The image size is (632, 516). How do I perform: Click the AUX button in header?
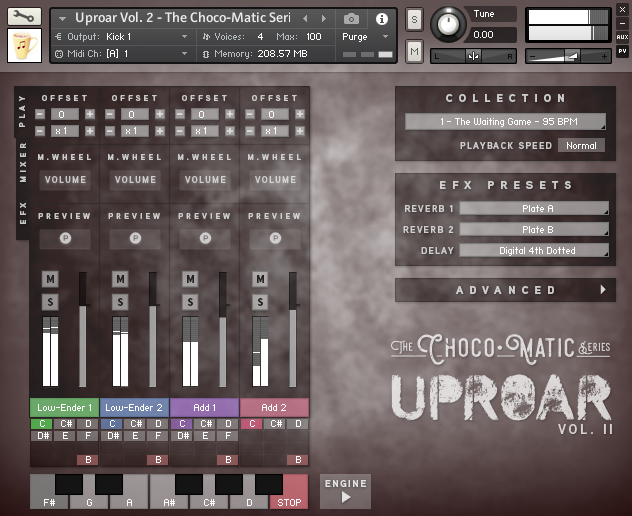pyautogui.click(x=623, y=36)
